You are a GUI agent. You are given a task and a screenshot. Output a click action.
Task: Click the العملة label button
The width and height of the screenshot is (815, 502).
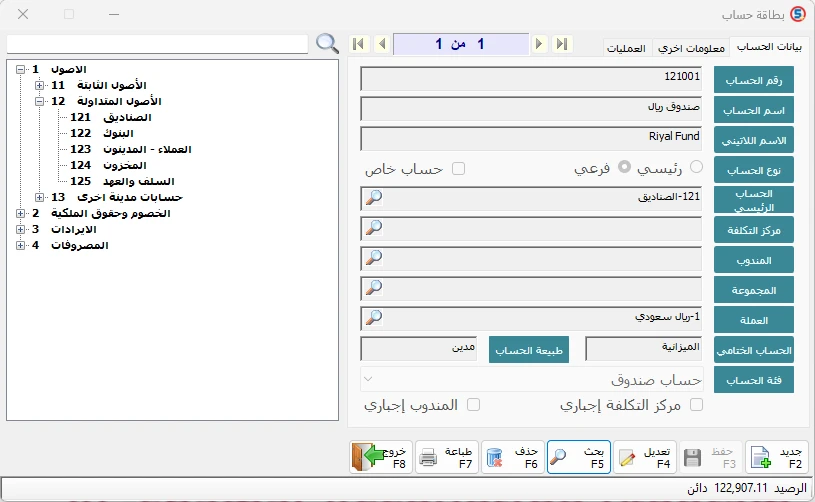coord(754,320)
